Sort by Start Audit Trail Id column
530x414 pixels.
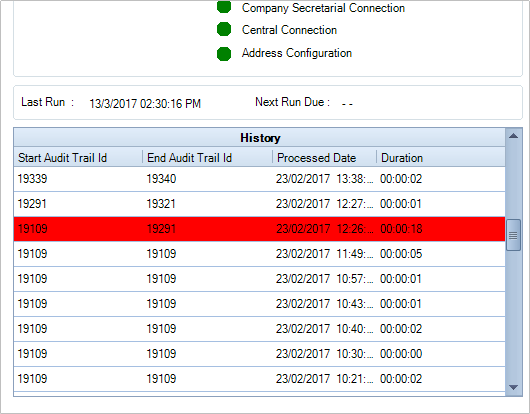[78, 157]
